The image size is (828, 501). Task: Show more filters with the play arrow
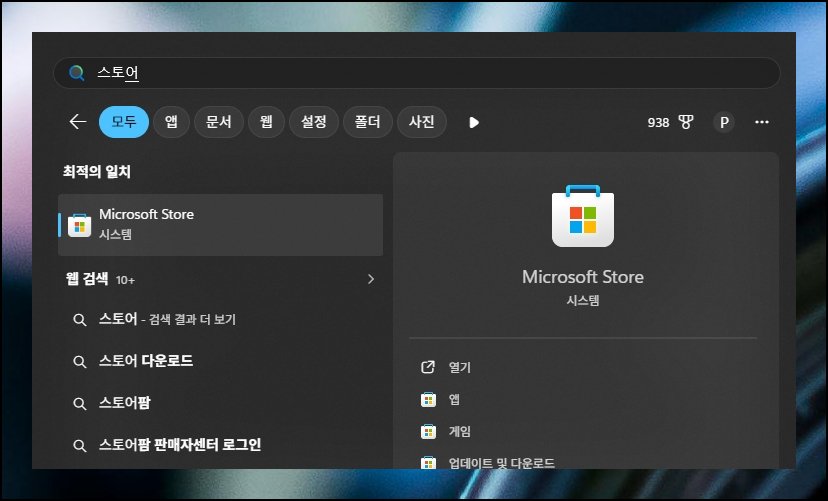[x=474, y=122]
